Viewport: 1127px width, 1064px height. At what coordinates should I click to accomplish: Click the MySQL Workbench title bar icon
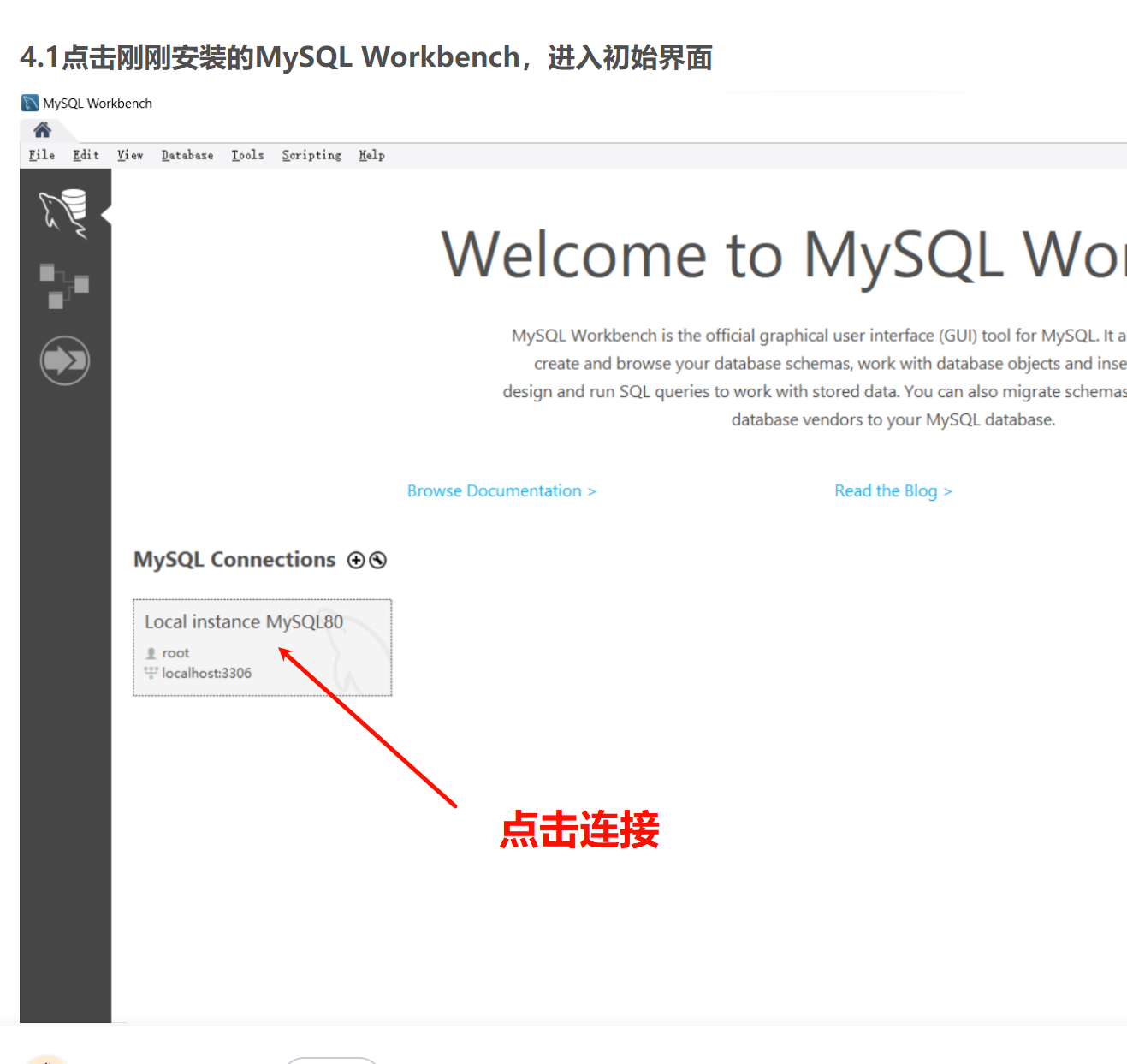click(x=30, y=103)
